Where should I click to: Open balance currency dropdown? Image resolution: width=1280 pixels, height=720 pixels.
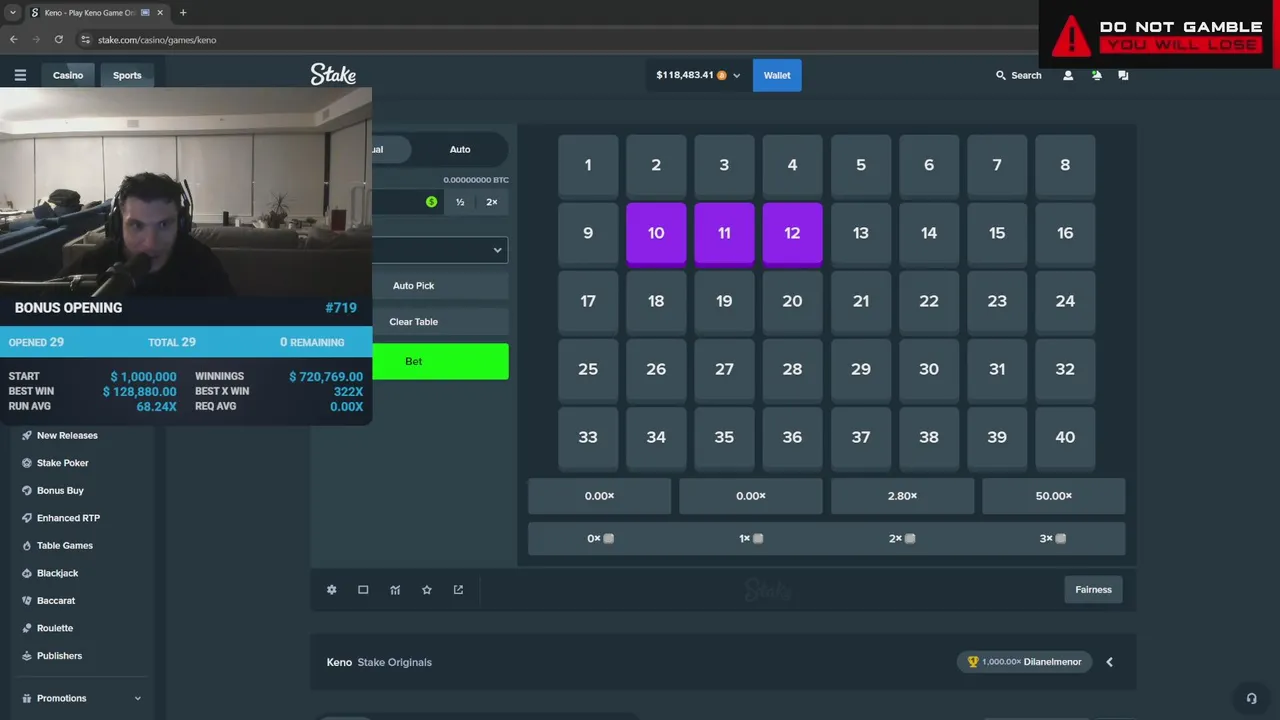737,75
